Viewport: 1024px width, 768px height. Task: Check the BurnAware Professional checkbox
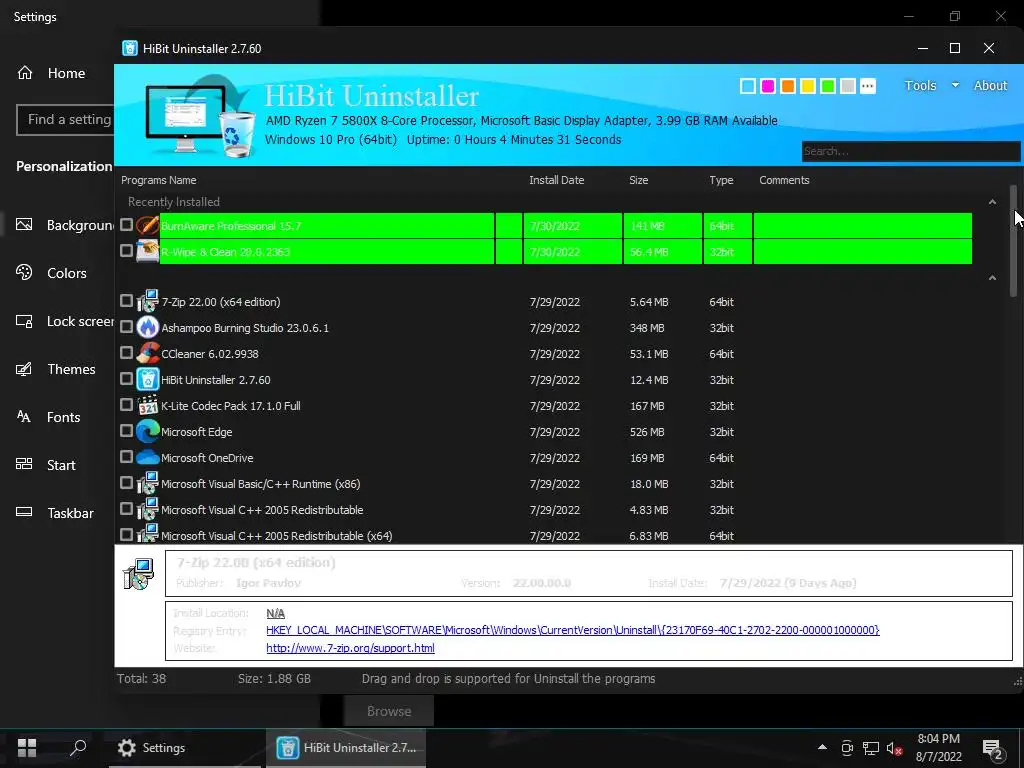click(127, 225)
